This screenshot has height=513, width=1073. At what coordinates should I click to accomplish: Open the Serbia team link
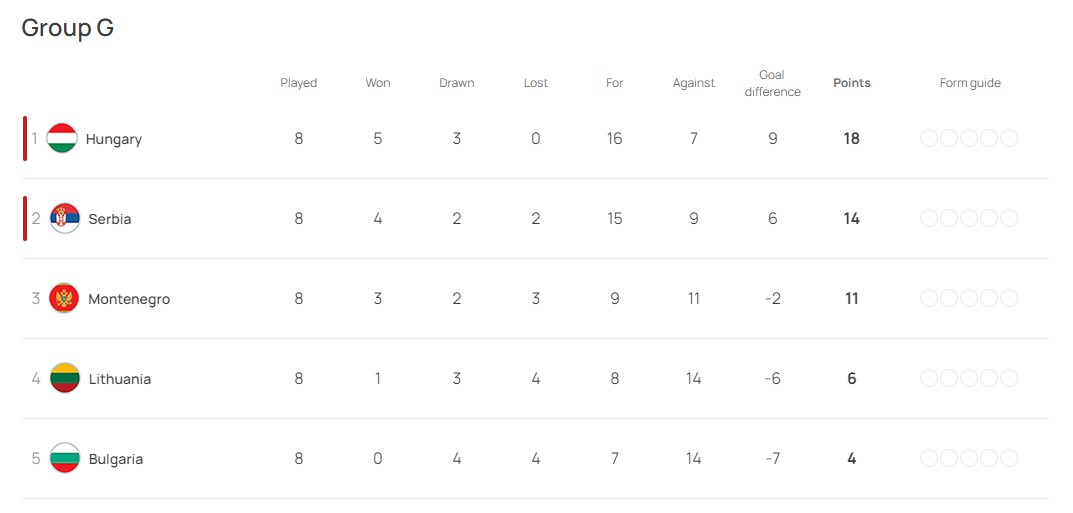click(x=109, y=220)
